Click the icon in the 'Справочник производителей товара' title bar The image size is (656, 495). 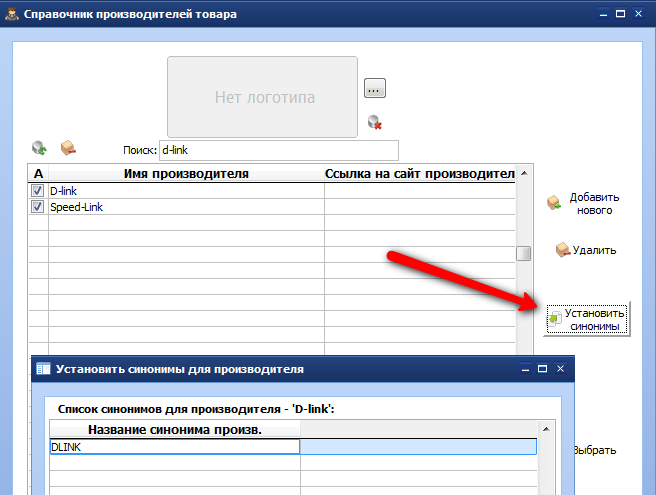click(12, 14)
